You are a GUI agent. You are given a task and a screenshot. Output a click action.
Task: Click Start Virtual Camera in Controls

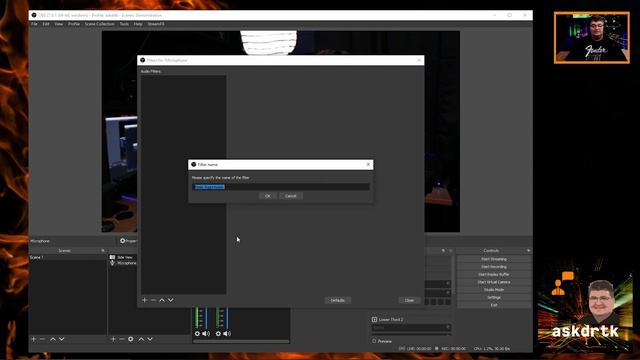[494, 282]
